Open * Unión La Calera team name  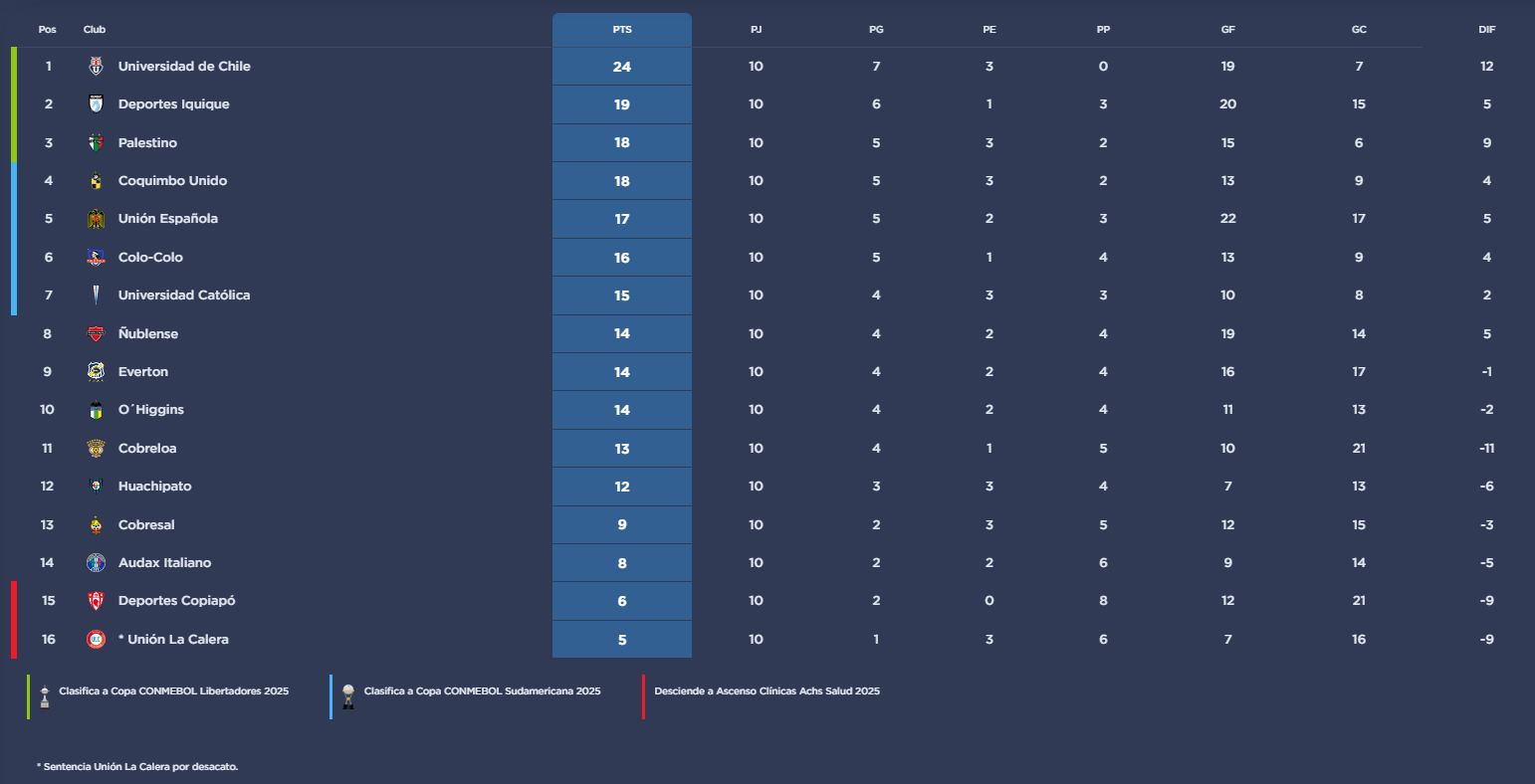click(x=173, y=640)
